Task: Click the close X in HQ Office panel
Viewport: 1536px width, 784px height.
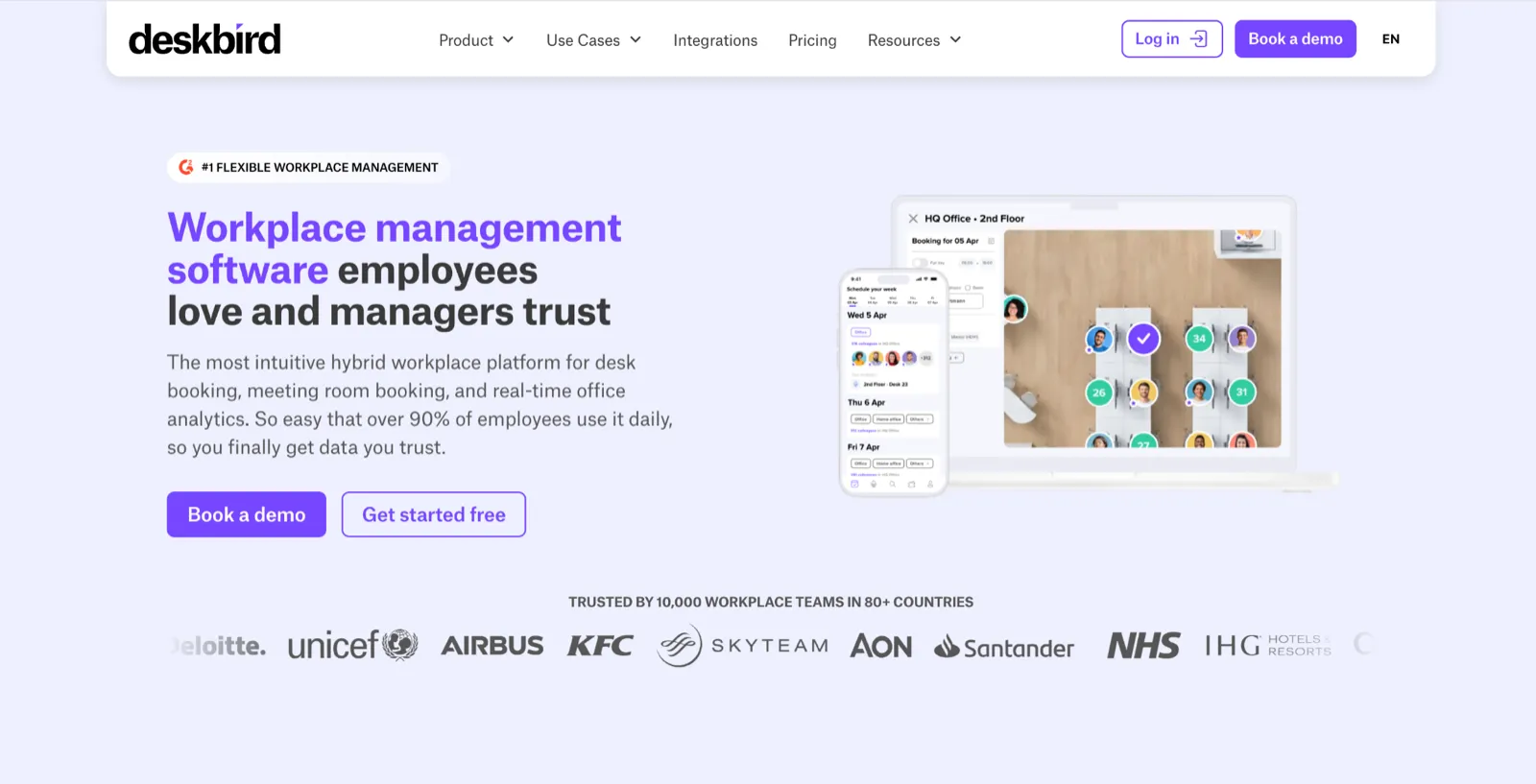Action: point(913,219)
